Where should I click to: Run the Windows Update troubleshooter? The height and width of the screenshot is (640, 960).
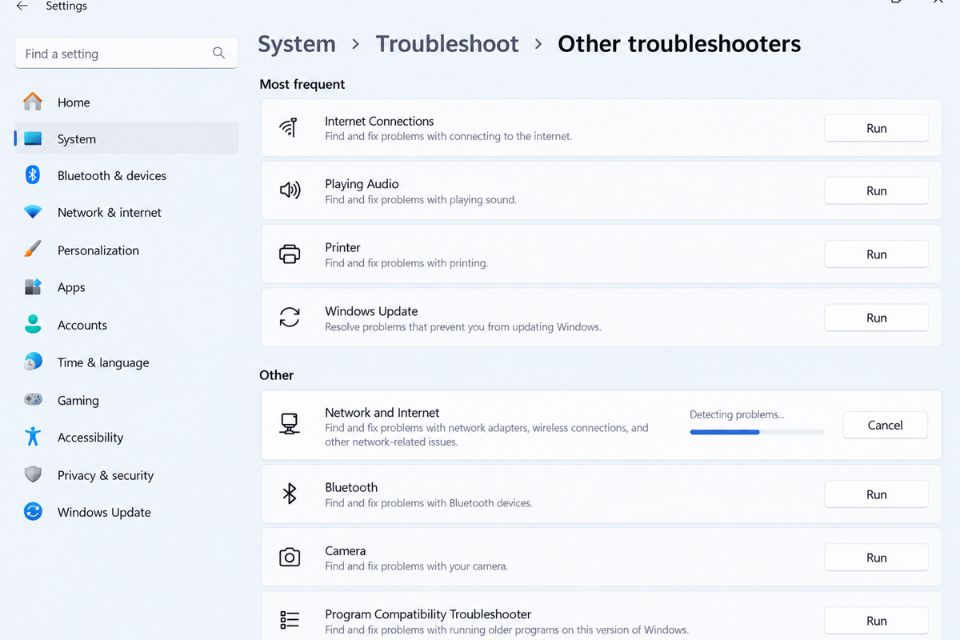876,317
